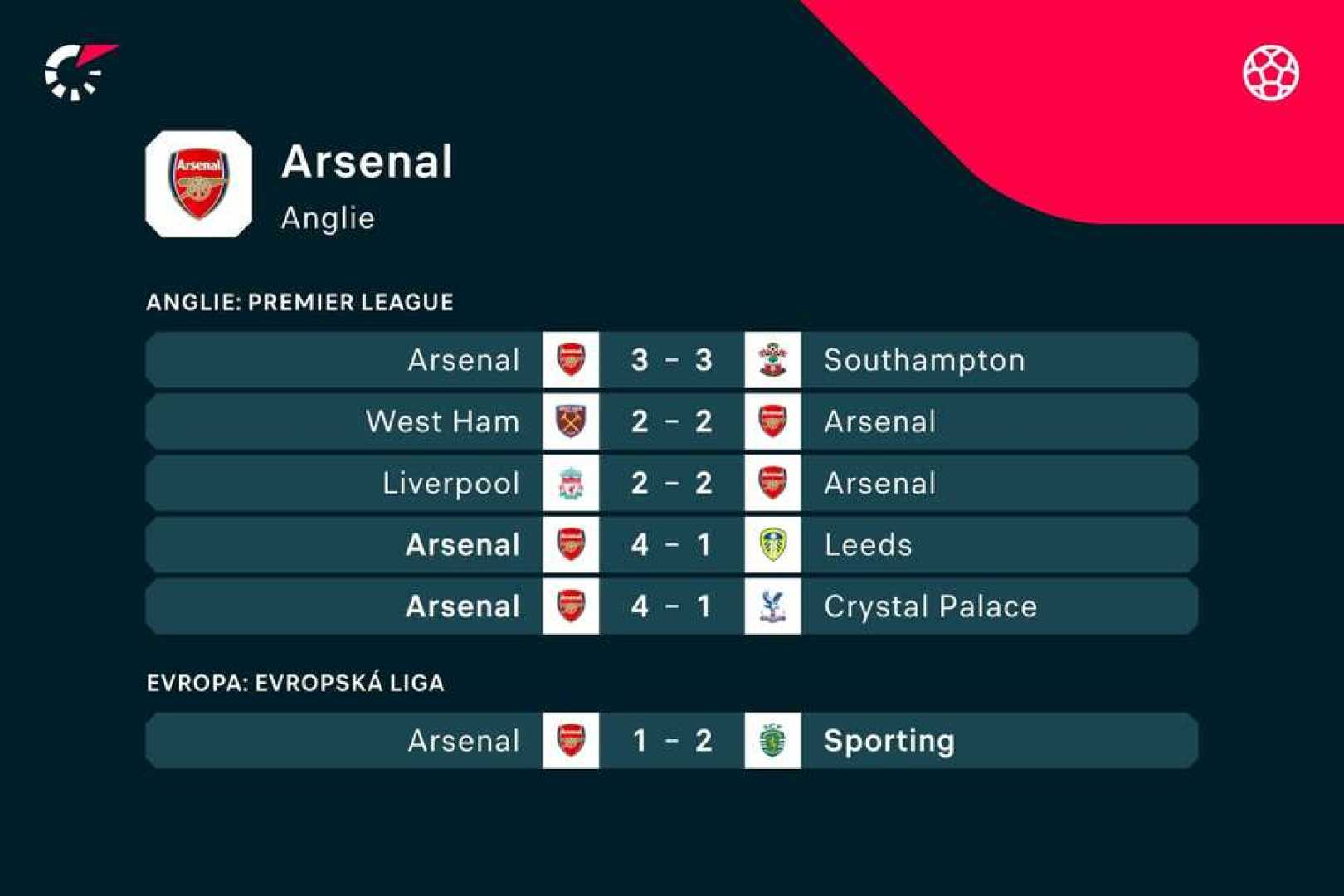Open the Anglie: Premier League heading
The width and height of the screenshot is (1344, 896).
tap(300, 302)
